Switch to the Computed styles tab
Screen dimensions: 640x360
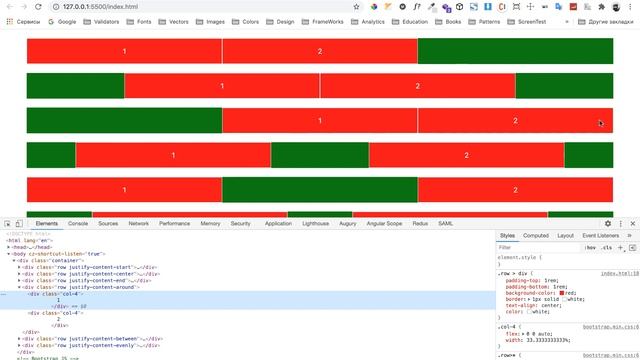536,236
